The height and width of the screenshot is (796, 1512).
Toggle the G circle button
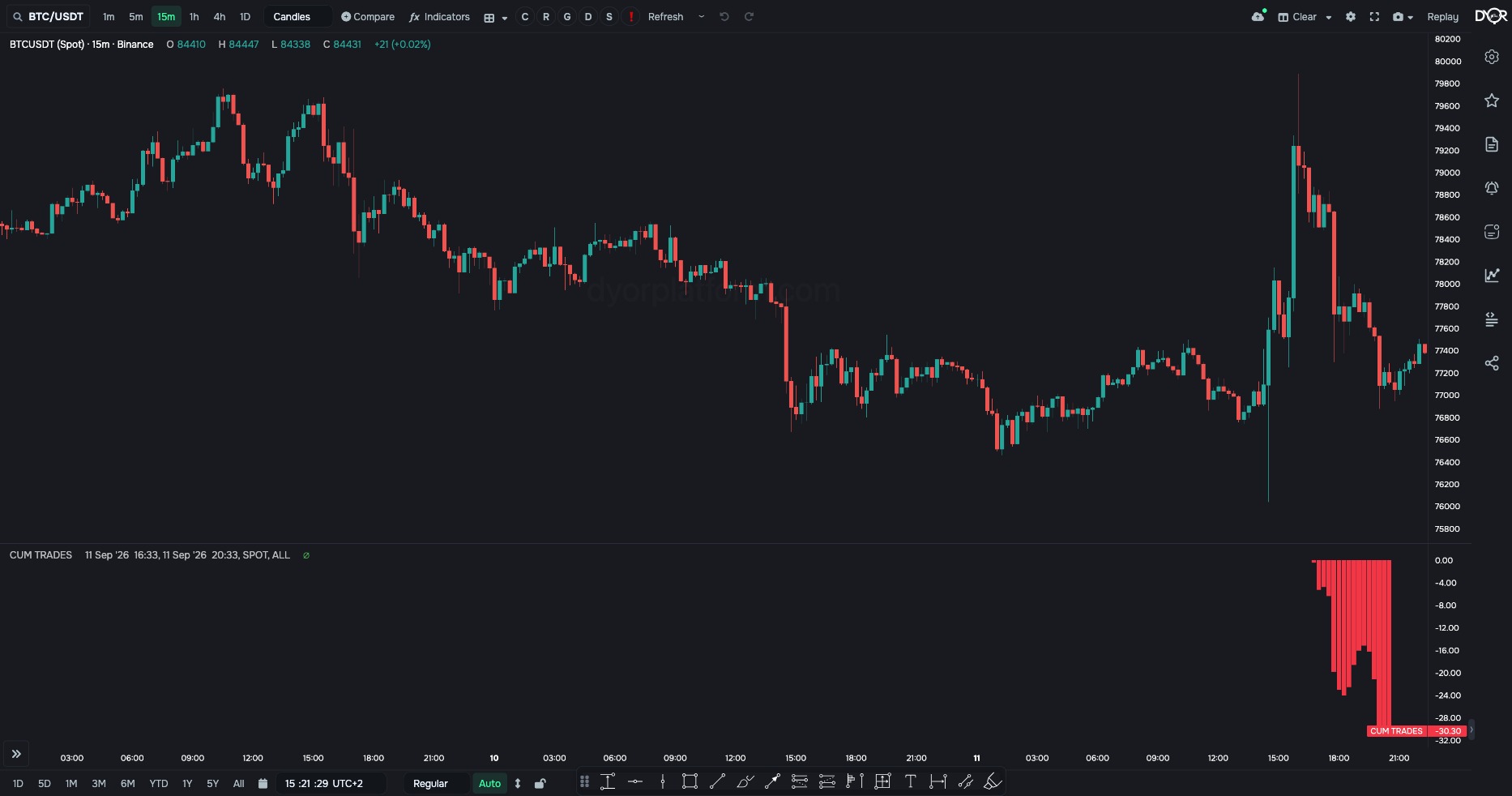567,16
